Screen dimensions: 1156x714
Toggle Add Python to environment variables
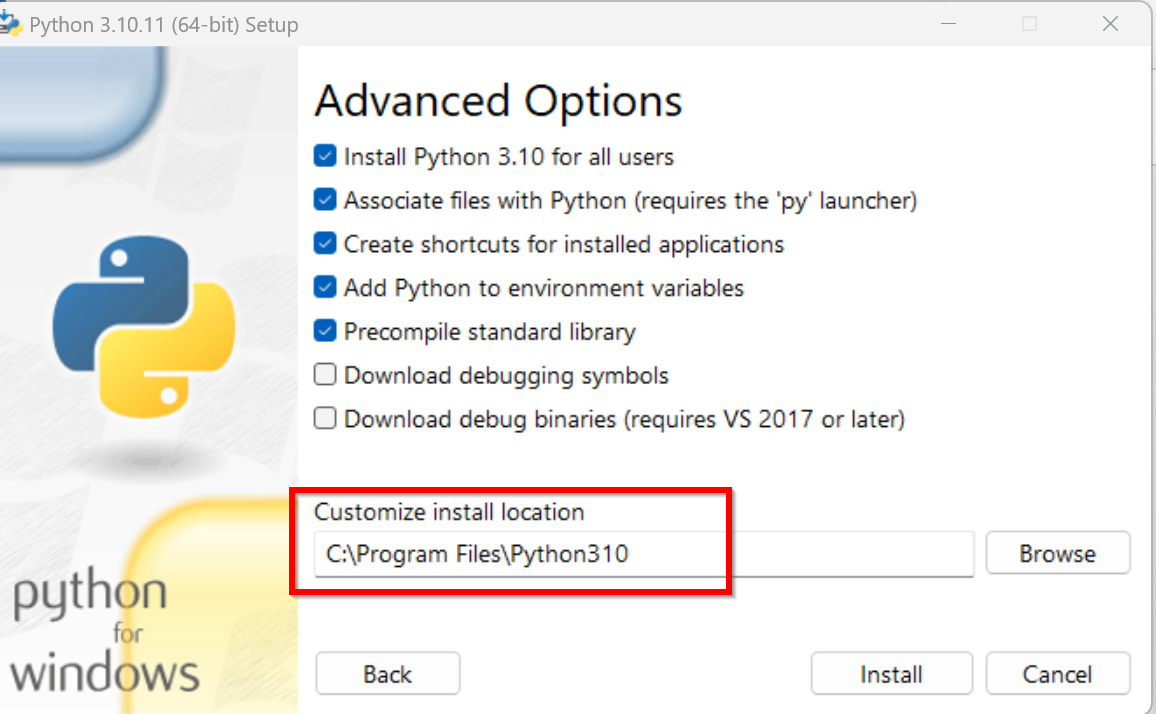325,287
